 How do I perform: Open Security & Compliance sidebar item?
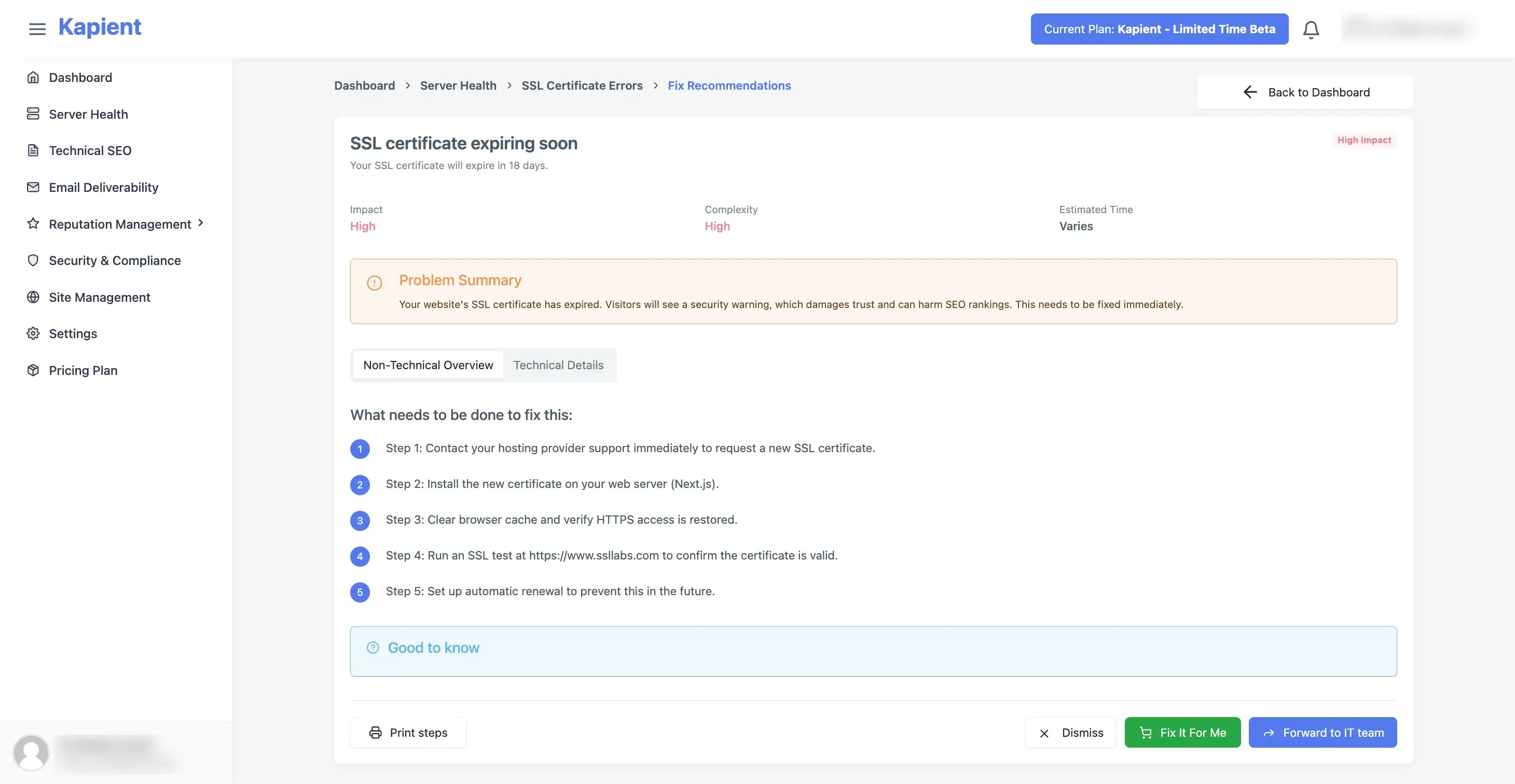pos(116,260)
